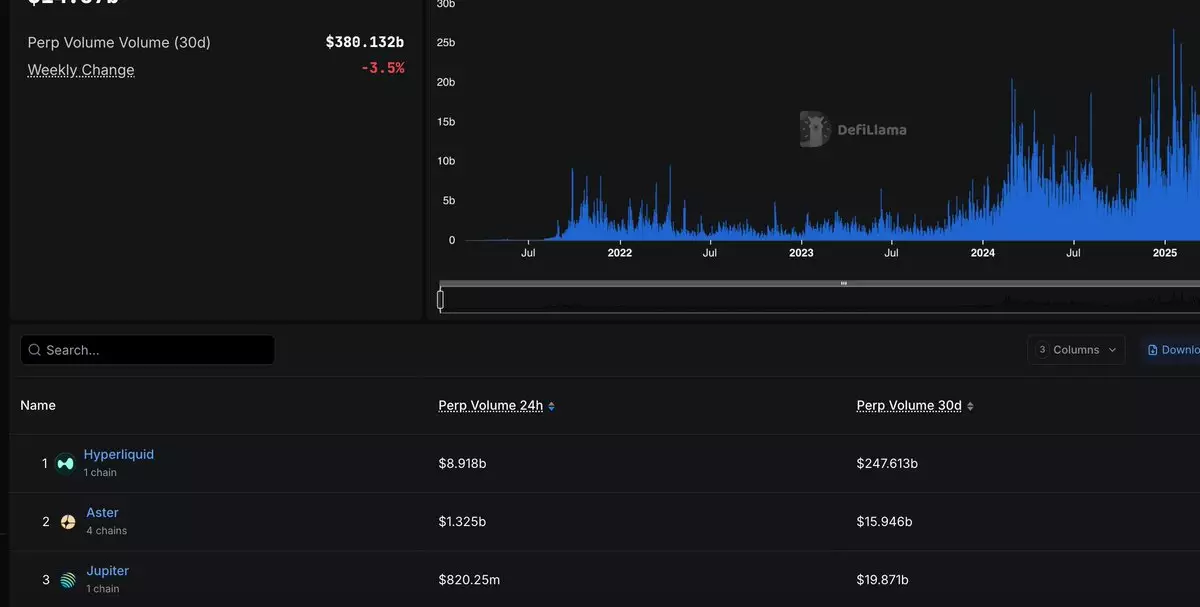Click Hyperliquid's $247.613b 30d volume
Viewport: 1200px width, 607px height.
887,463
